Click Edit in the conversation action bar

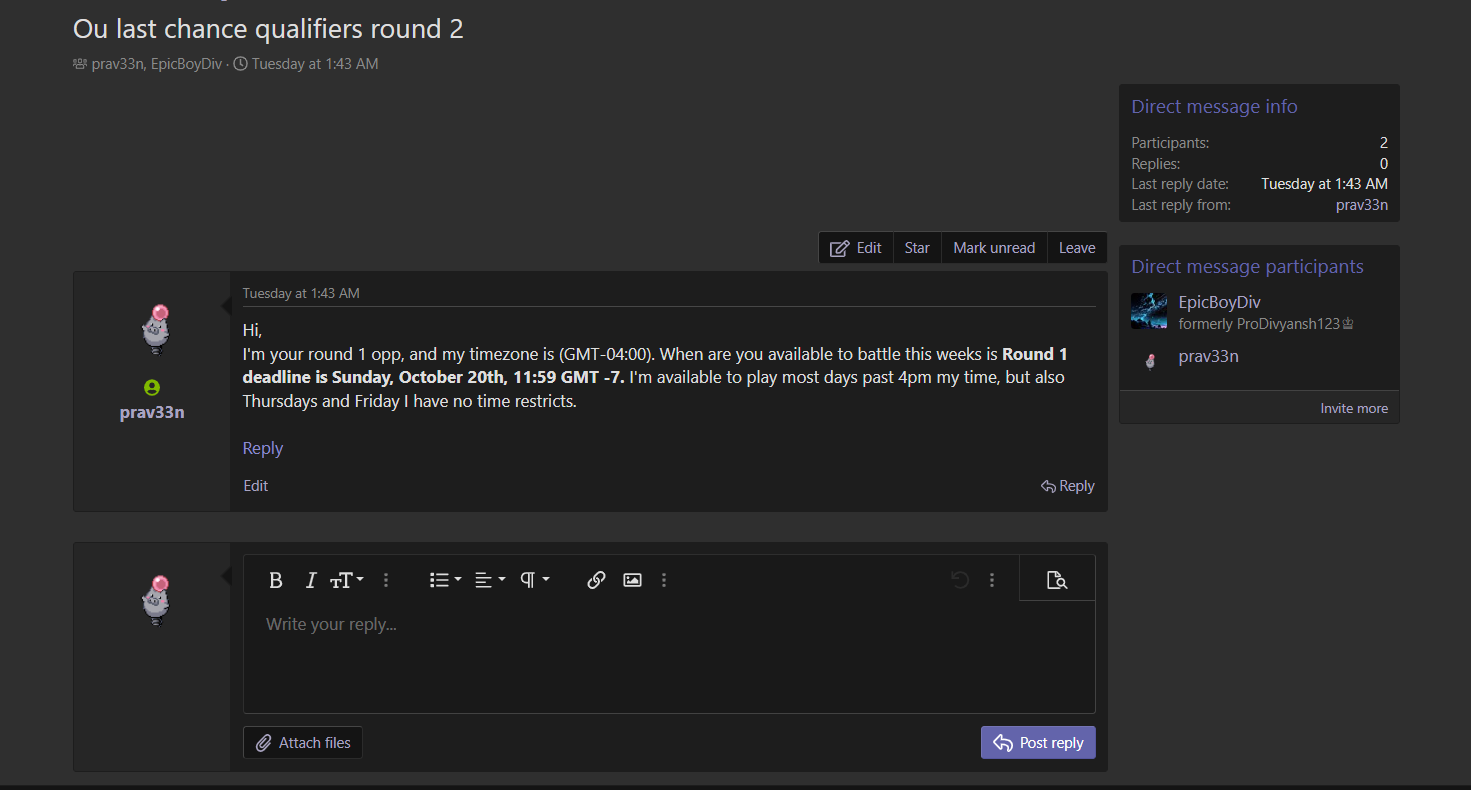(856, 248)
